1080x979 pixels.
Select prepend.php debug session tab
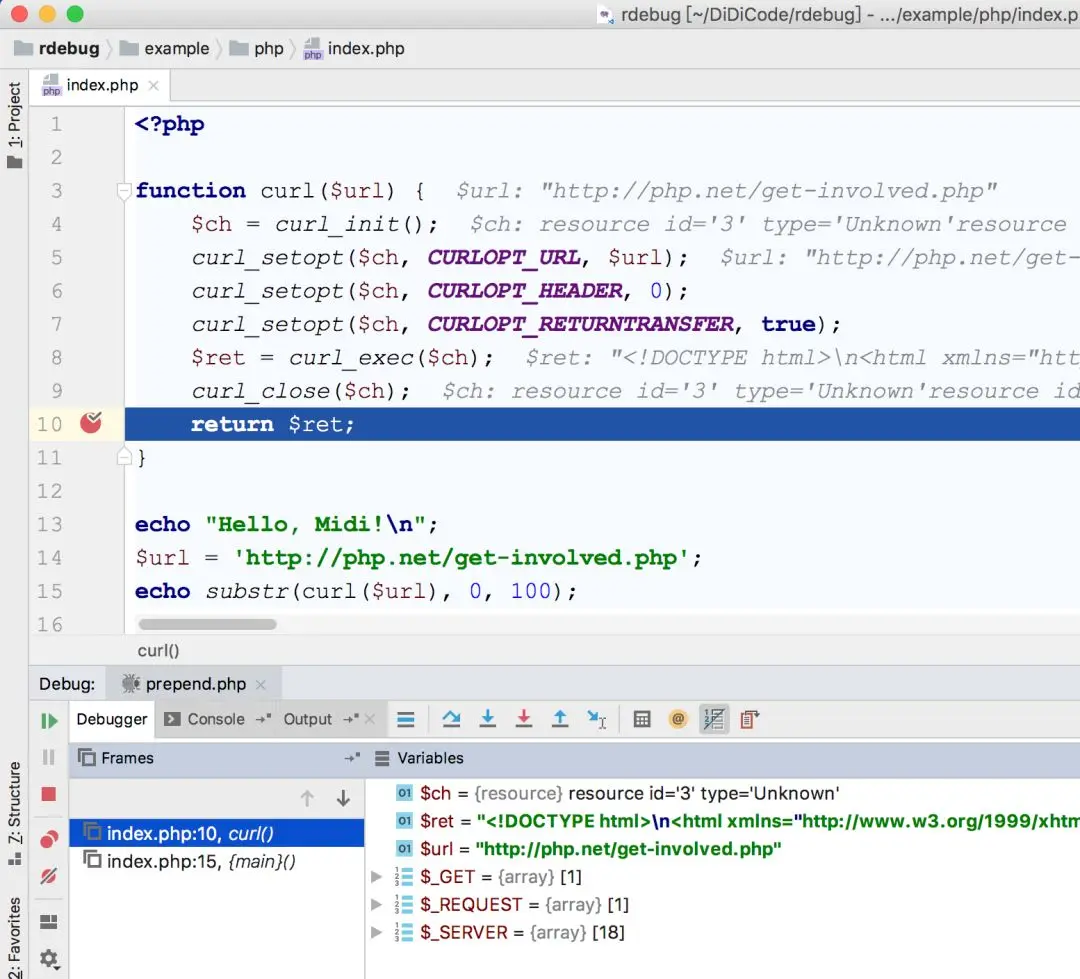pyautogui.click(x=195, y=684)
